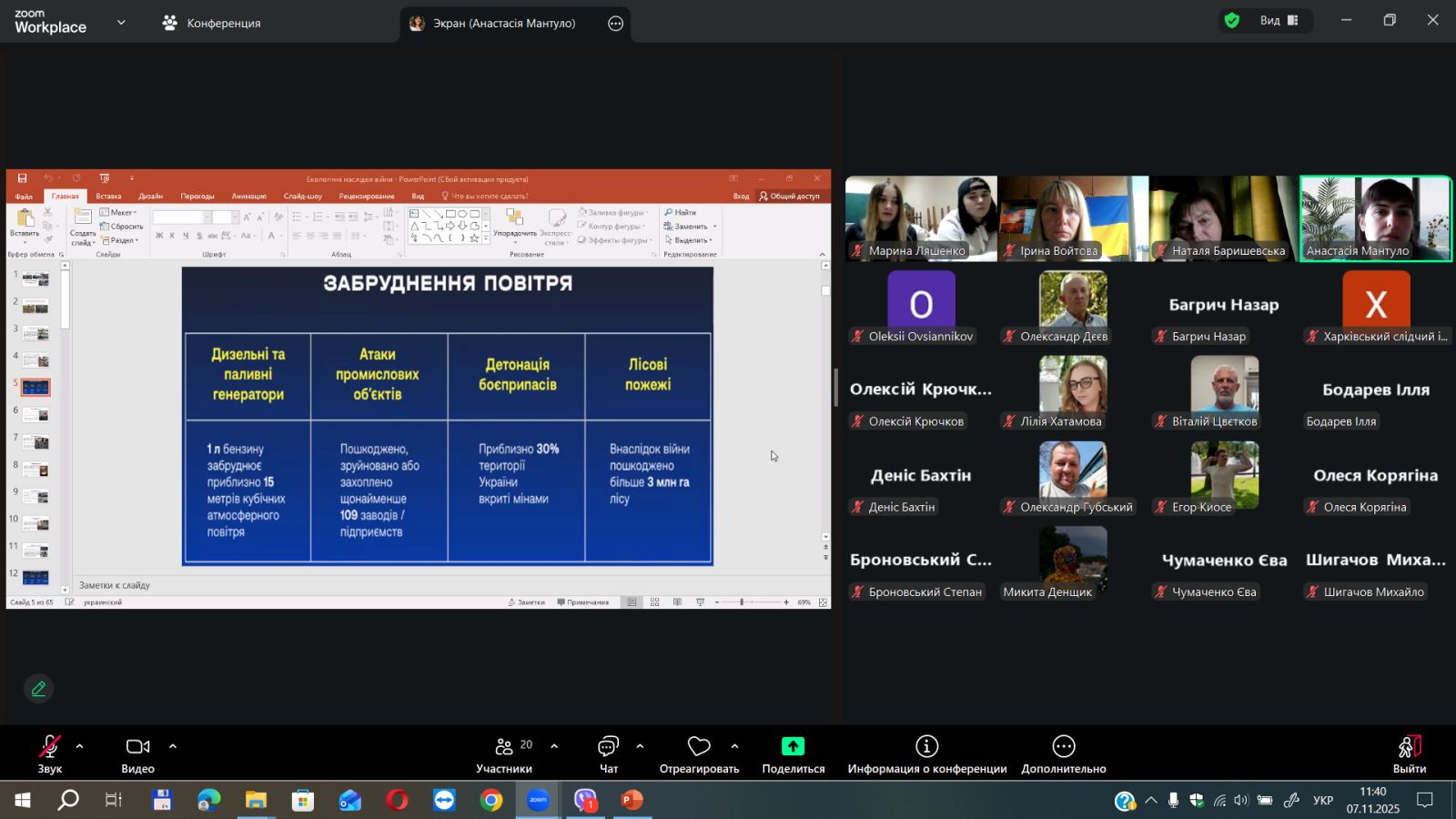Screen dimensions: 1456x819
Task: Open Google Chrome from the taskbar
Action: click(x=491, y=800)
